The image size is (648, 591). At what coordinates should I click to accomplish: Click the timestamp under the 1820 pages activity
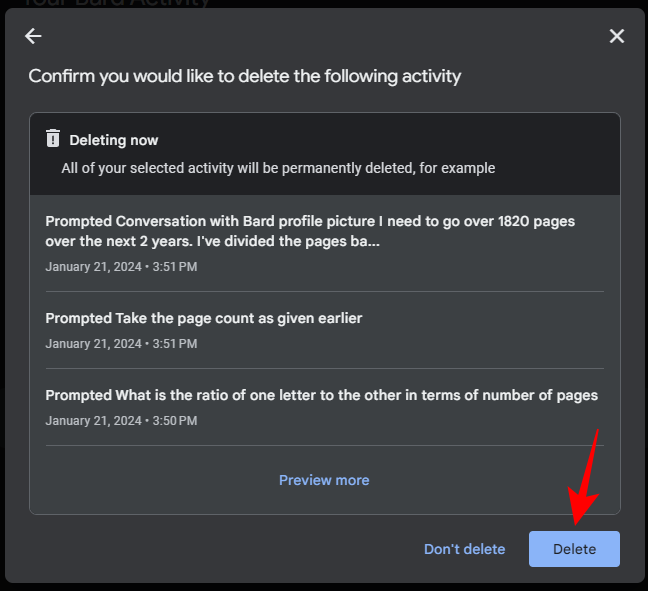(x=121, y=267)
